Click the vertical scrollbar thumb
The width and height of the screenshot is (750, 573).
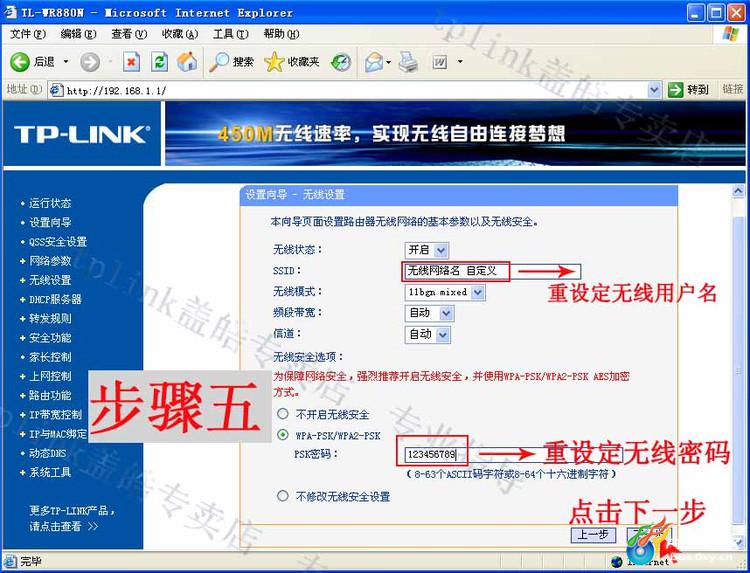738,371
